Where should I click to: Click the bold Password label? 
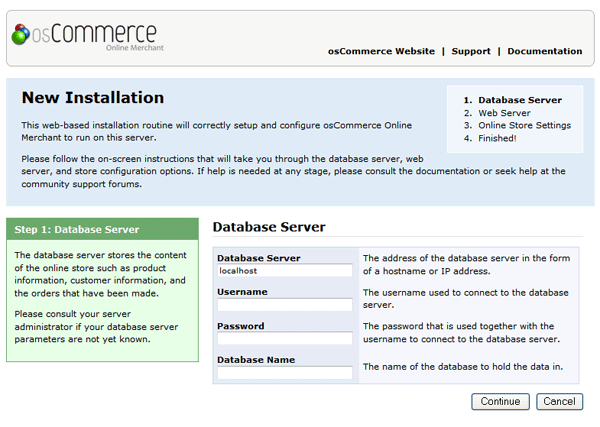click(241, 326)
